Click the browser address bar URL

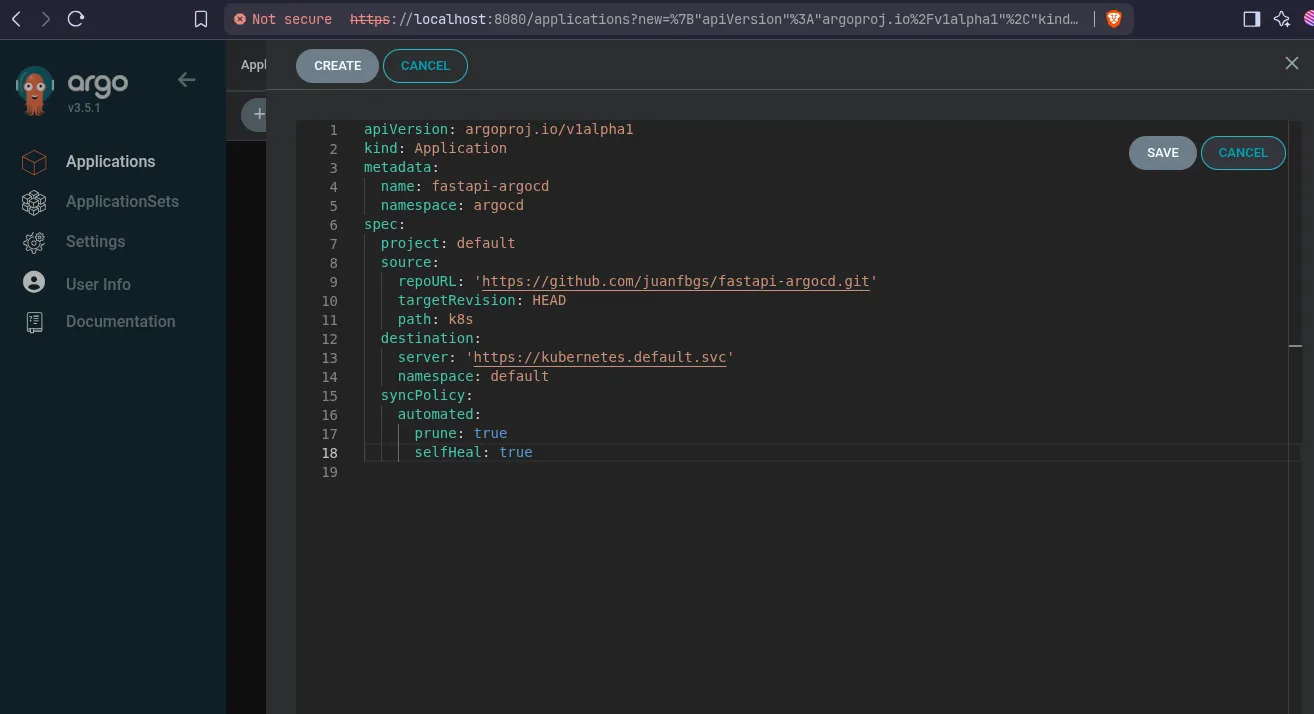(x=714, y=19)
